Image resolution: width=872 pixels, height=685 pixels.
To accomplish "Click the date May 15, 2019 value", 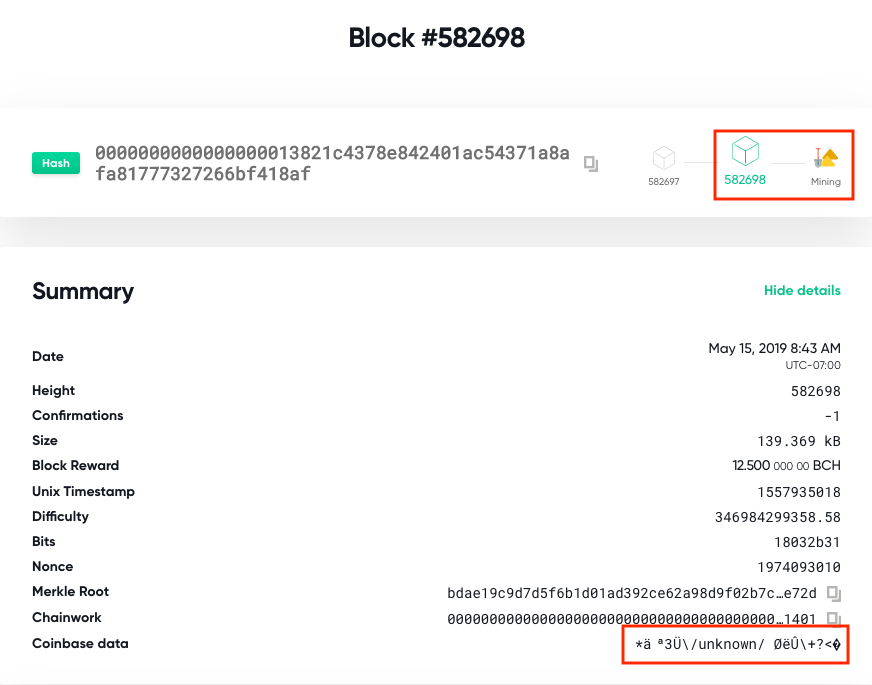I will (x=774, y=348).
